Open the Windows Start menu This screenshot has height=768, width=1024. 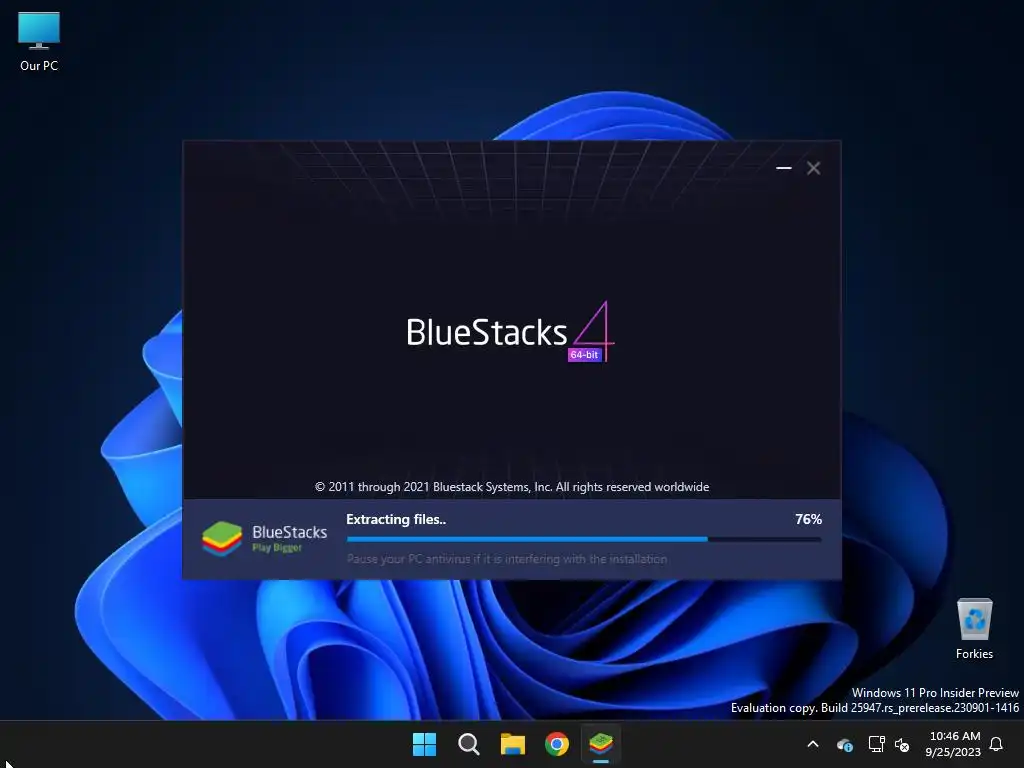424,744
